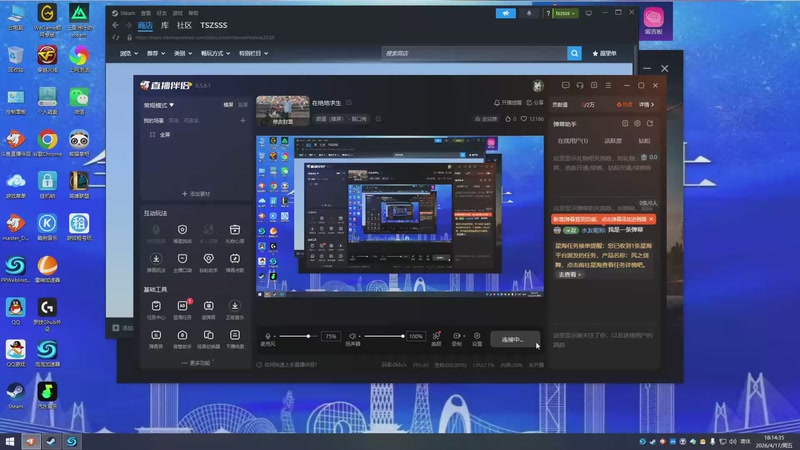Open the TSZSSS profile tab in Steam

click(214, 25)
